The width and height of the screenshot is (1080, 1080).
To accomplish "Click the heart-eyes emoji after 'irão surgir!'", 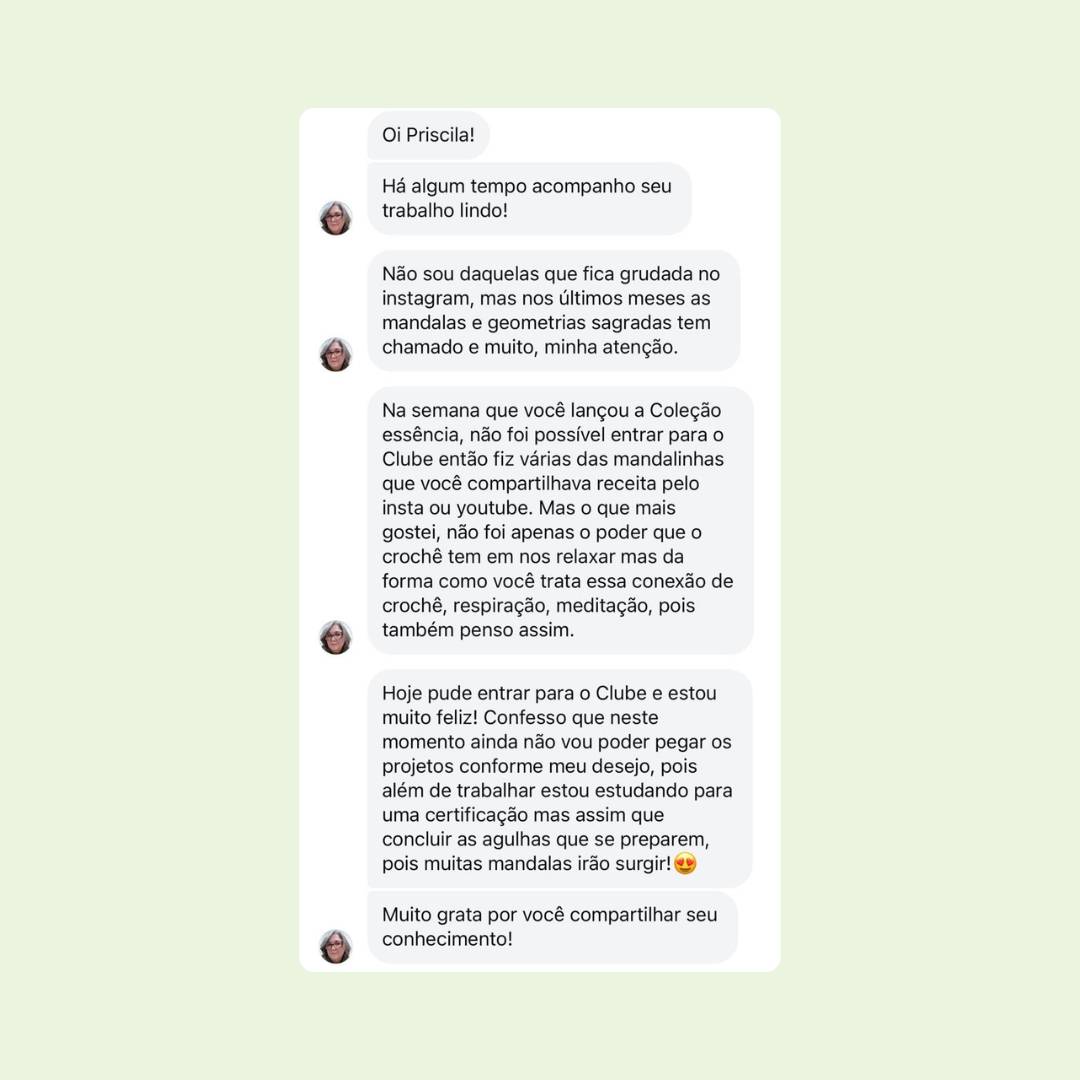I will click(x=685, y=863).
